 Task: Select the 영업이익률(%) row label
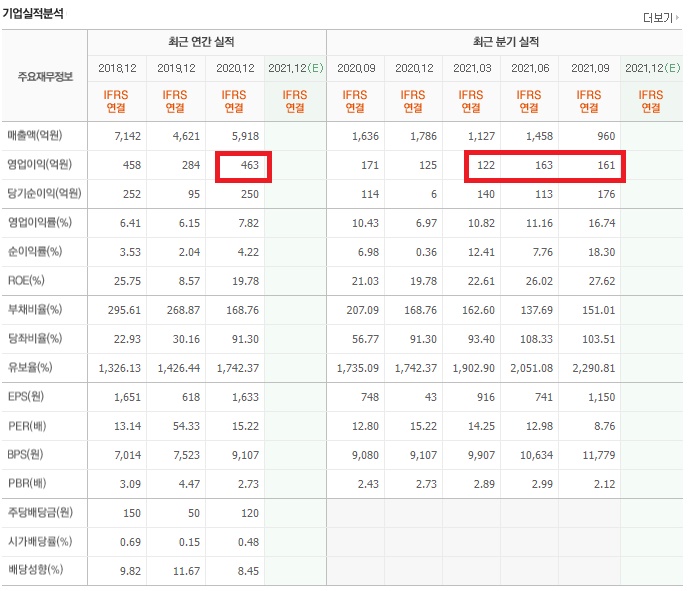40,223
